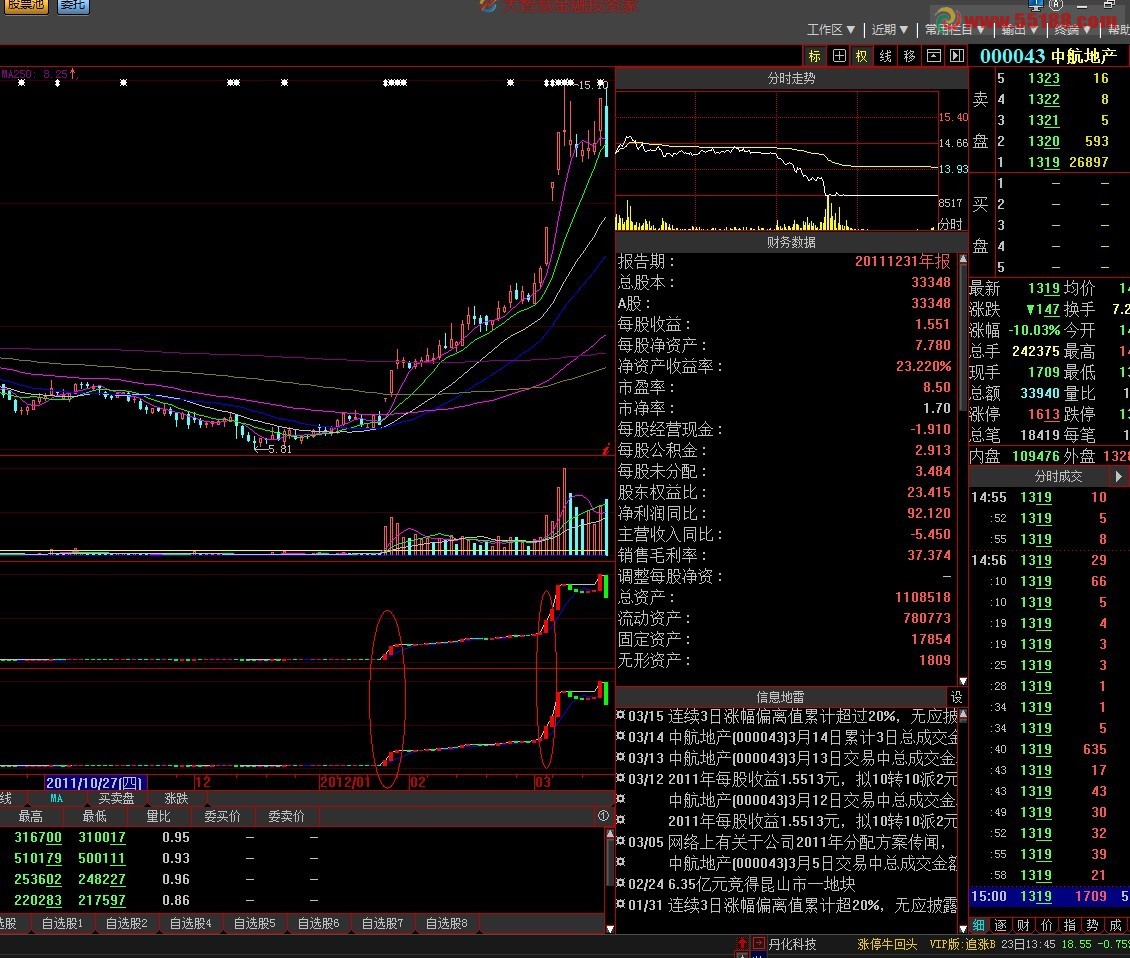
Task: Click the 财 tab at bottom right
Action: [x=1024, y=925]
